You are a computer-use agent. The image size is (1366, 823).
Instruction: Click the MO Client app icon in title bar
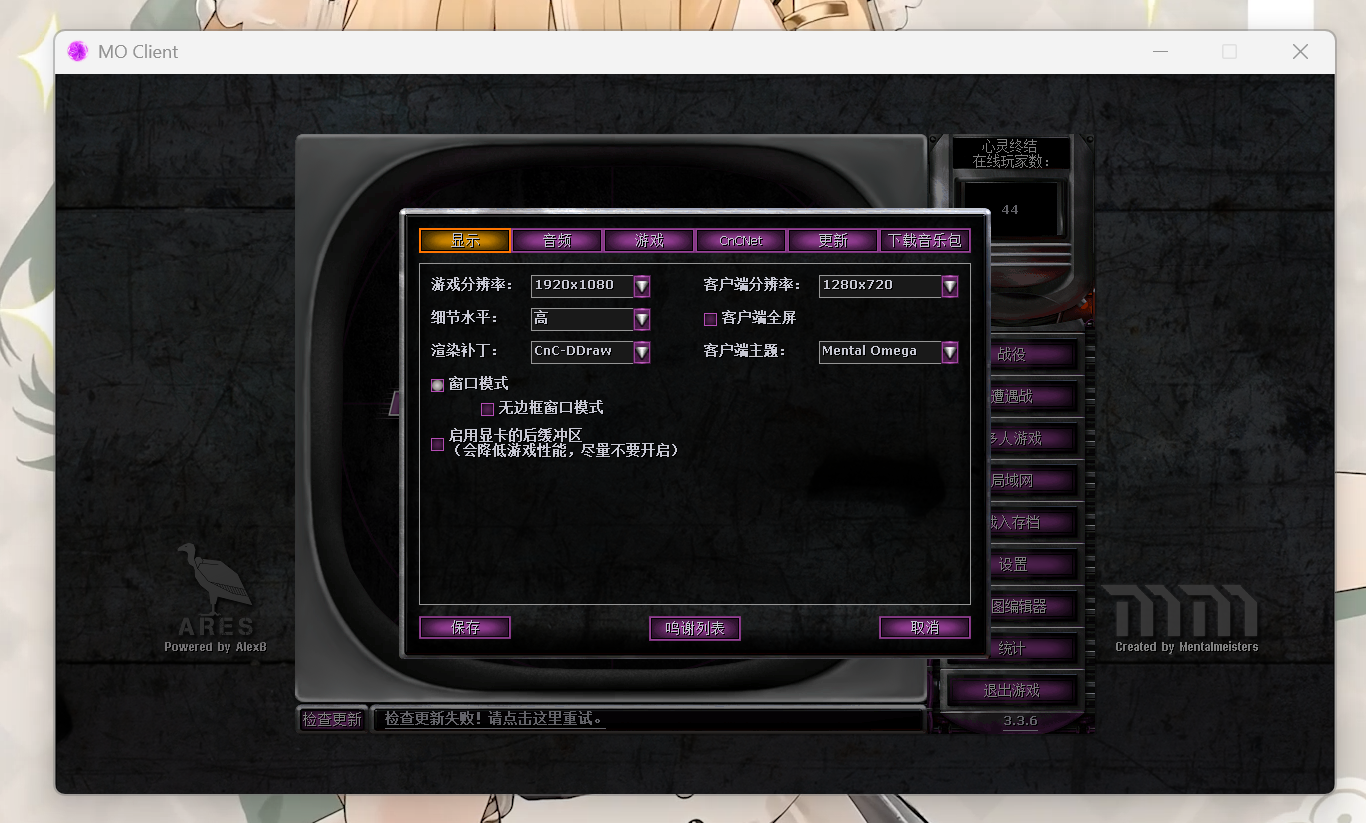pos(77,52)
